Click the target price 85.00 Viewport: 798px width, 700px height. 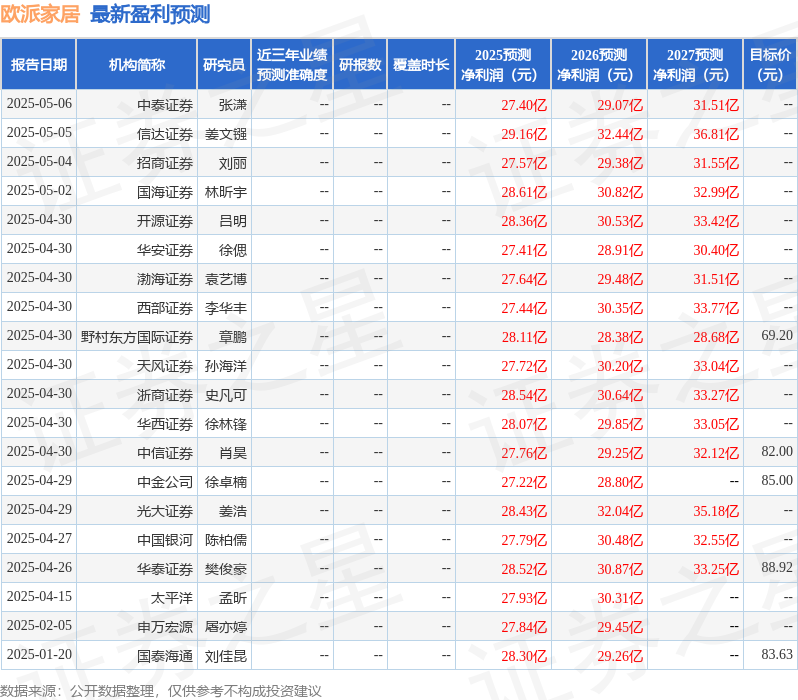[x=777, y=481]
